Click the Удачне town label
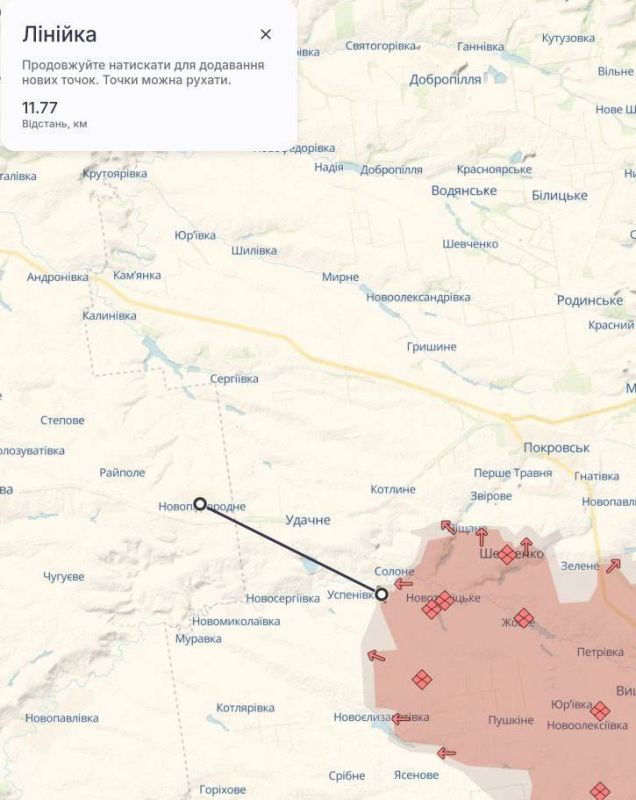 tap(307, 520)
